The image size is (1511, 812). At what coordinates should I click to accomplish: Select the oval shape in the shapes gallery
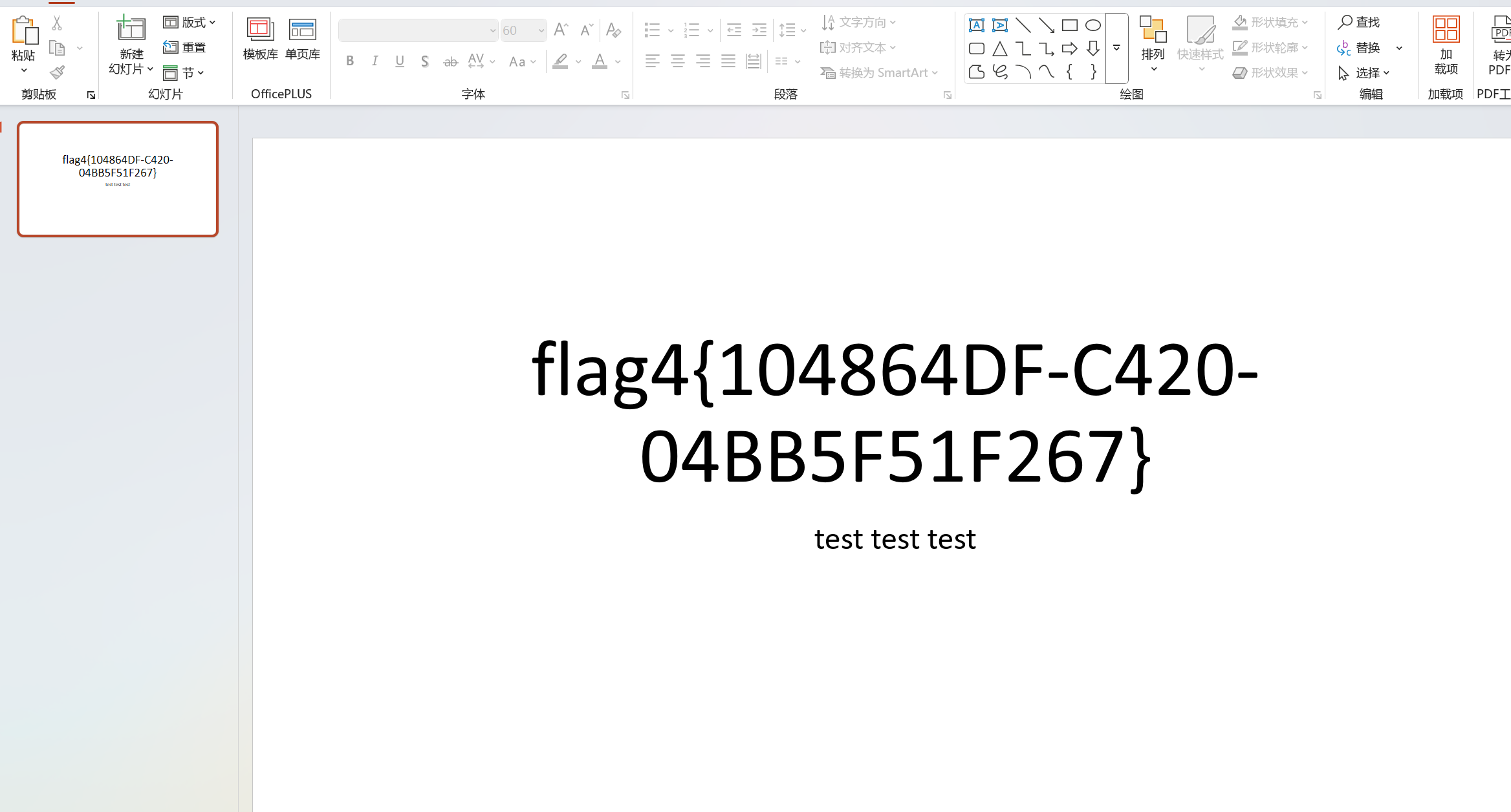1092,25
